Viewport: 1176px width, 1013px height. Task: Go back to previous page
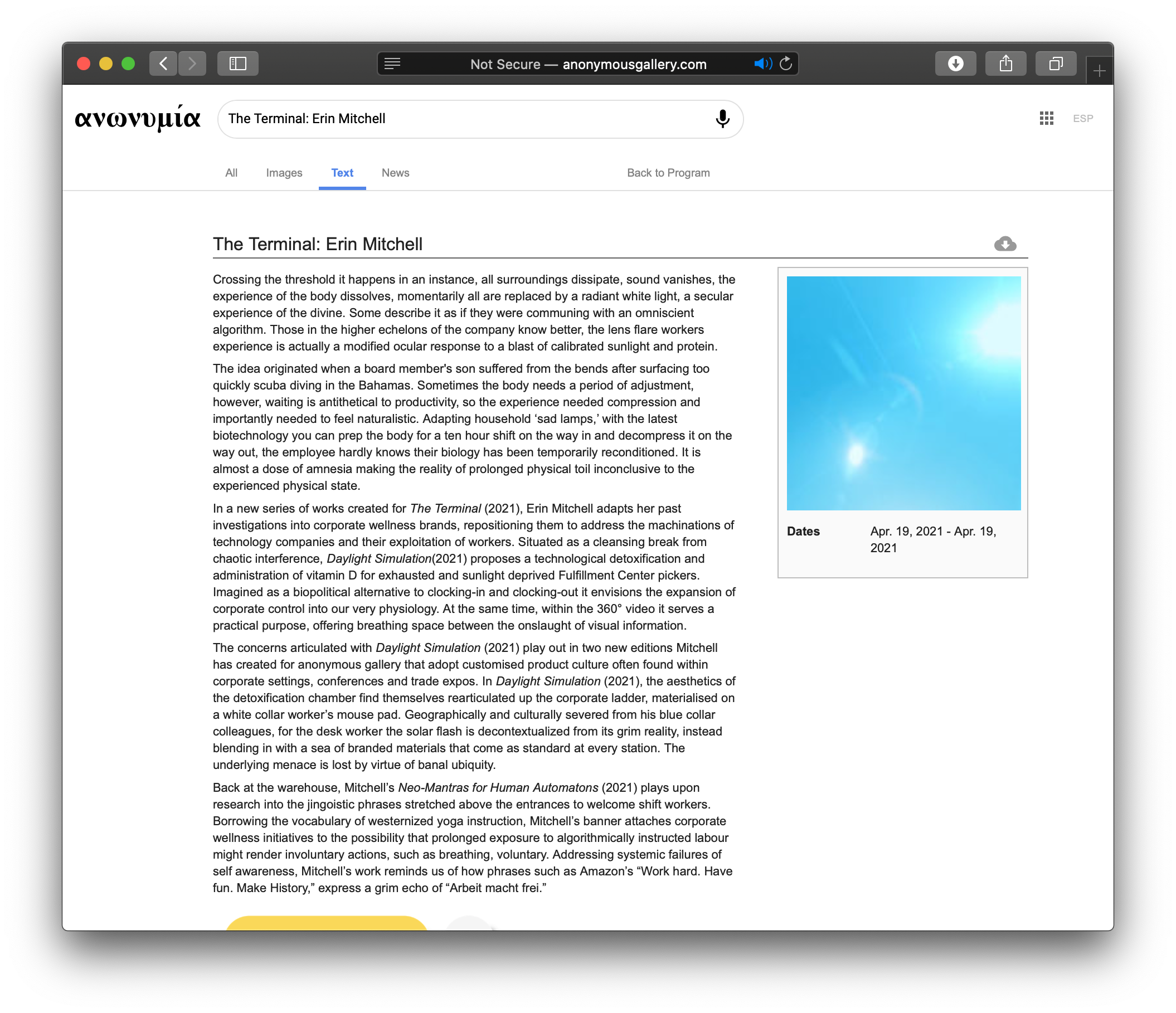tap(163, 64)
